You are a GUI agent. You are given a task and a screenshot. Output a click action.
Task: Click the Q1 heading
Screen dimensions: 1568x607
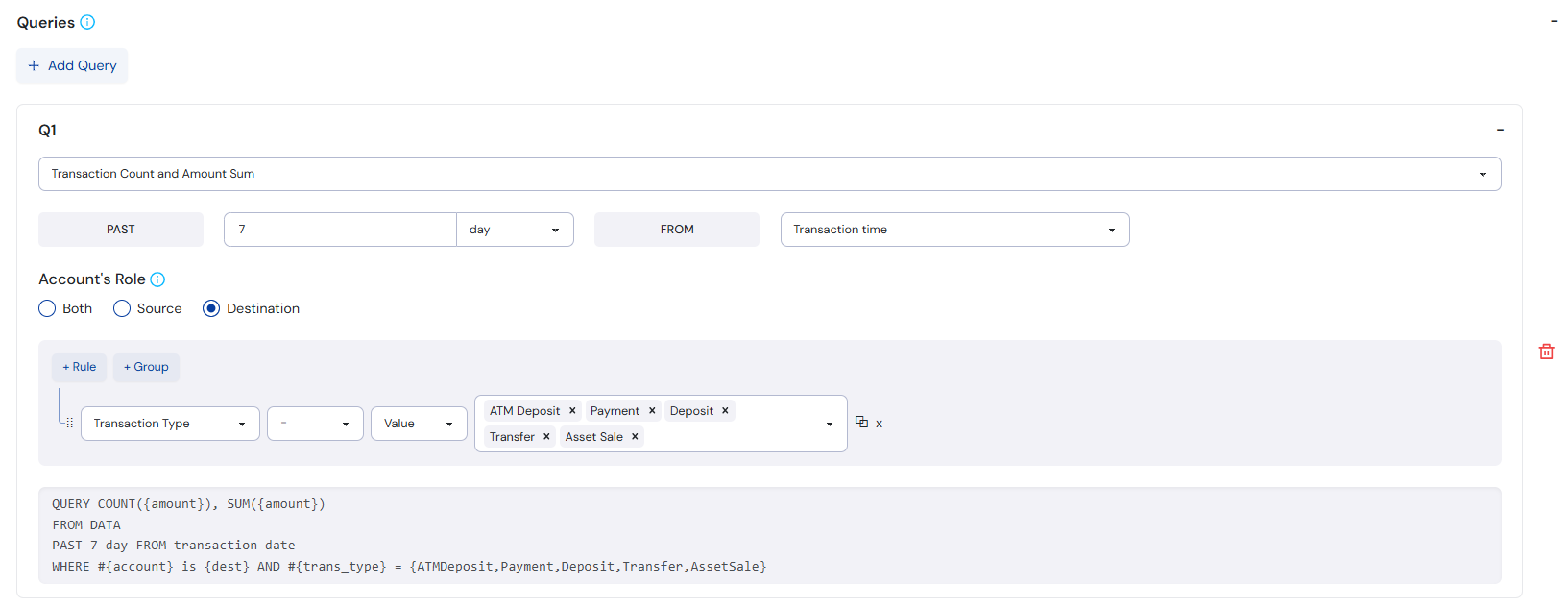47,130
